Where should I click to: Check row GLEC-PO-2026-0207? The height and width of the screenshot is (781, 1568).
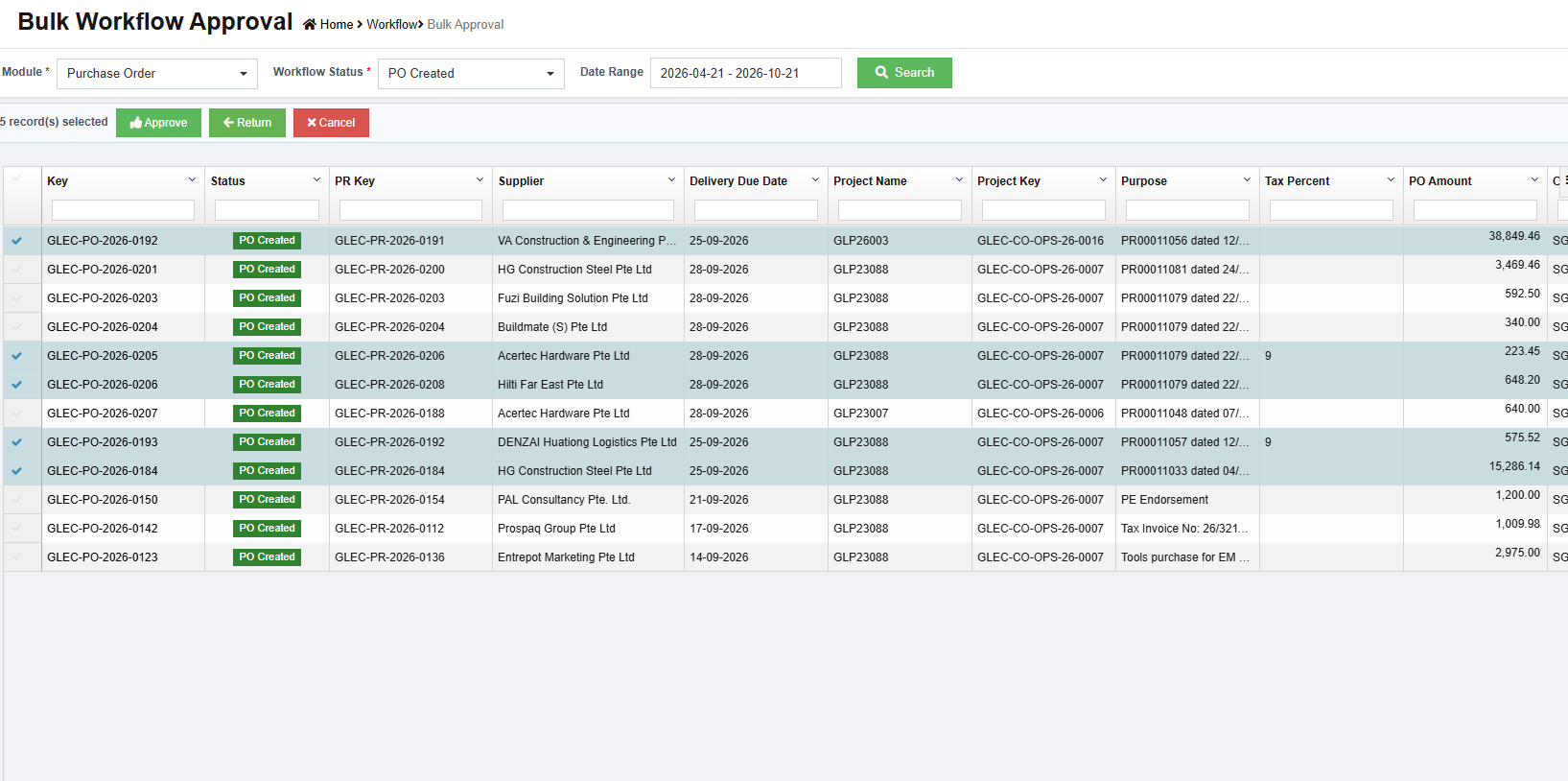17,414
